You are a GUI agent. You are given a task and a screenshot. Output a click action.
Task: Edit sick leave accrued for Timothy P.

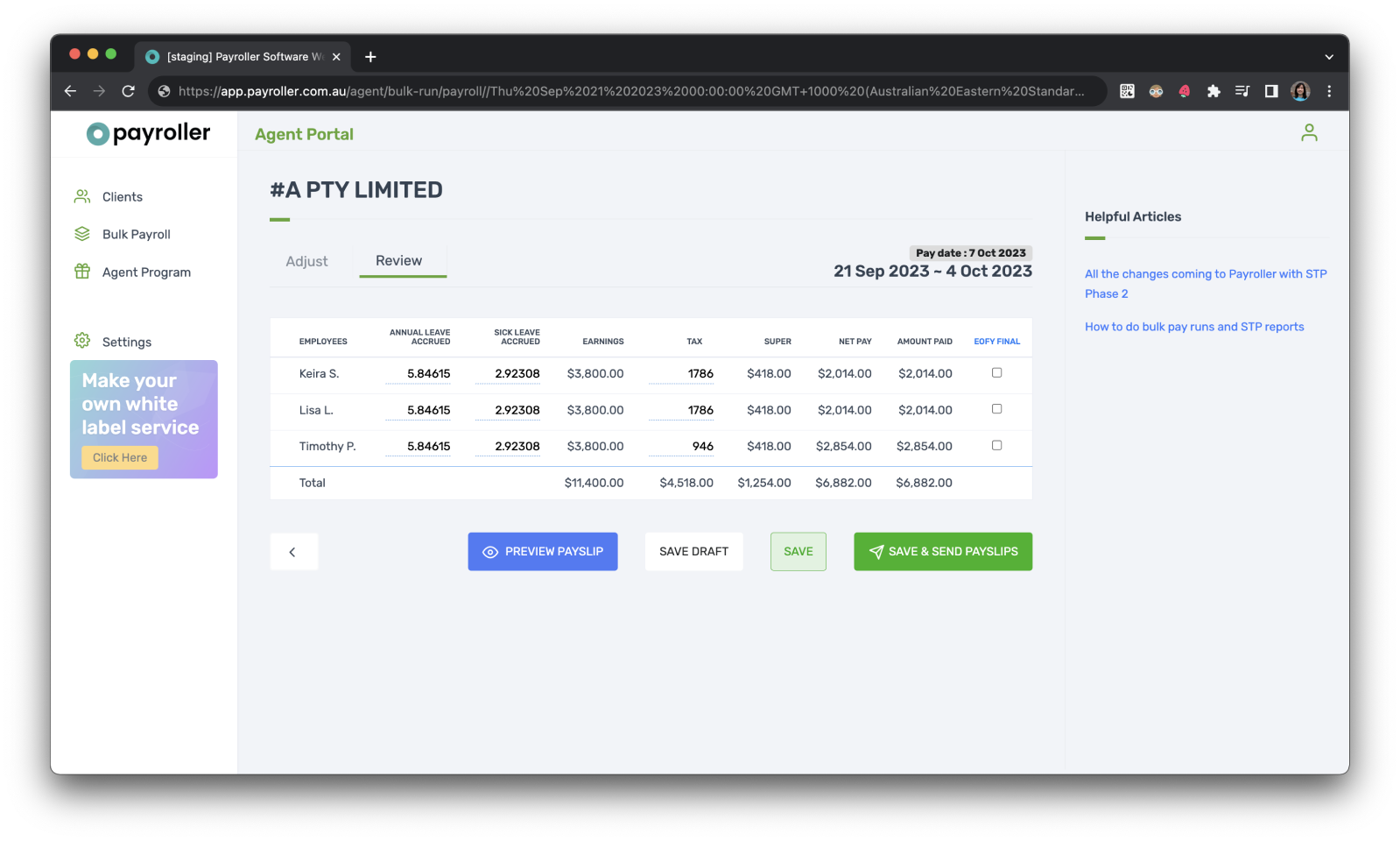(x=507, y=447)
